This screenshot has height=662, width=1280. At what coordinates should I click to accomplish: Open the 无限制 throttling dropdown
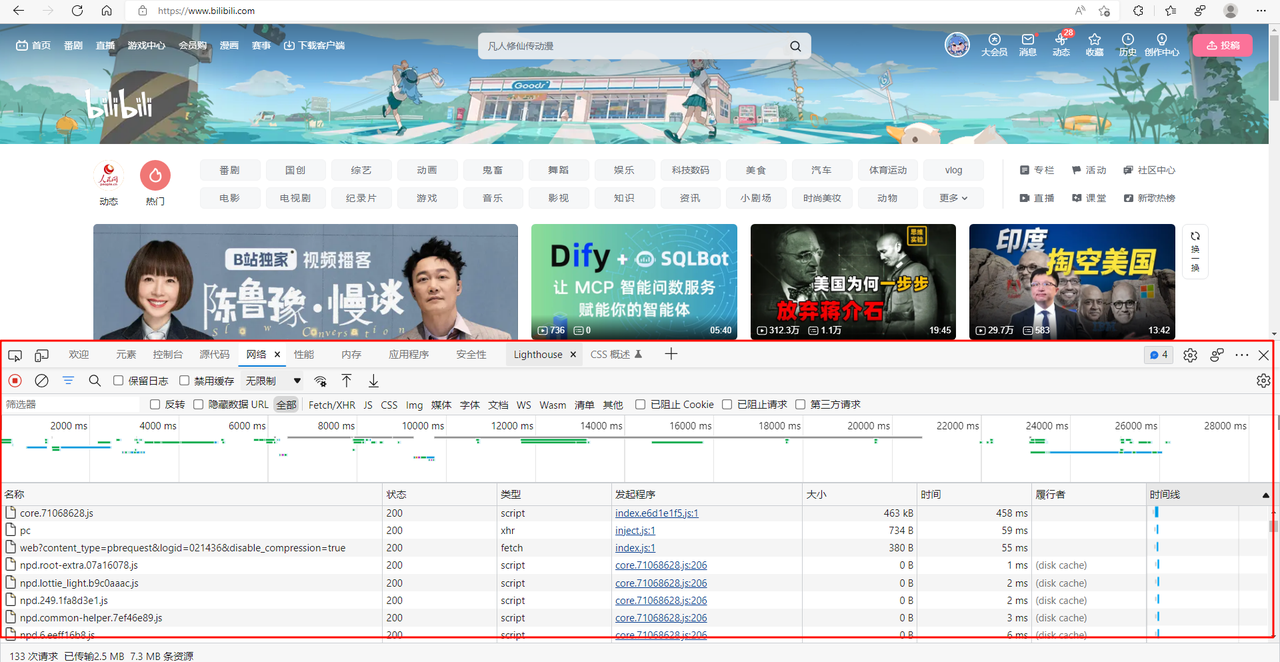[274, 381]
